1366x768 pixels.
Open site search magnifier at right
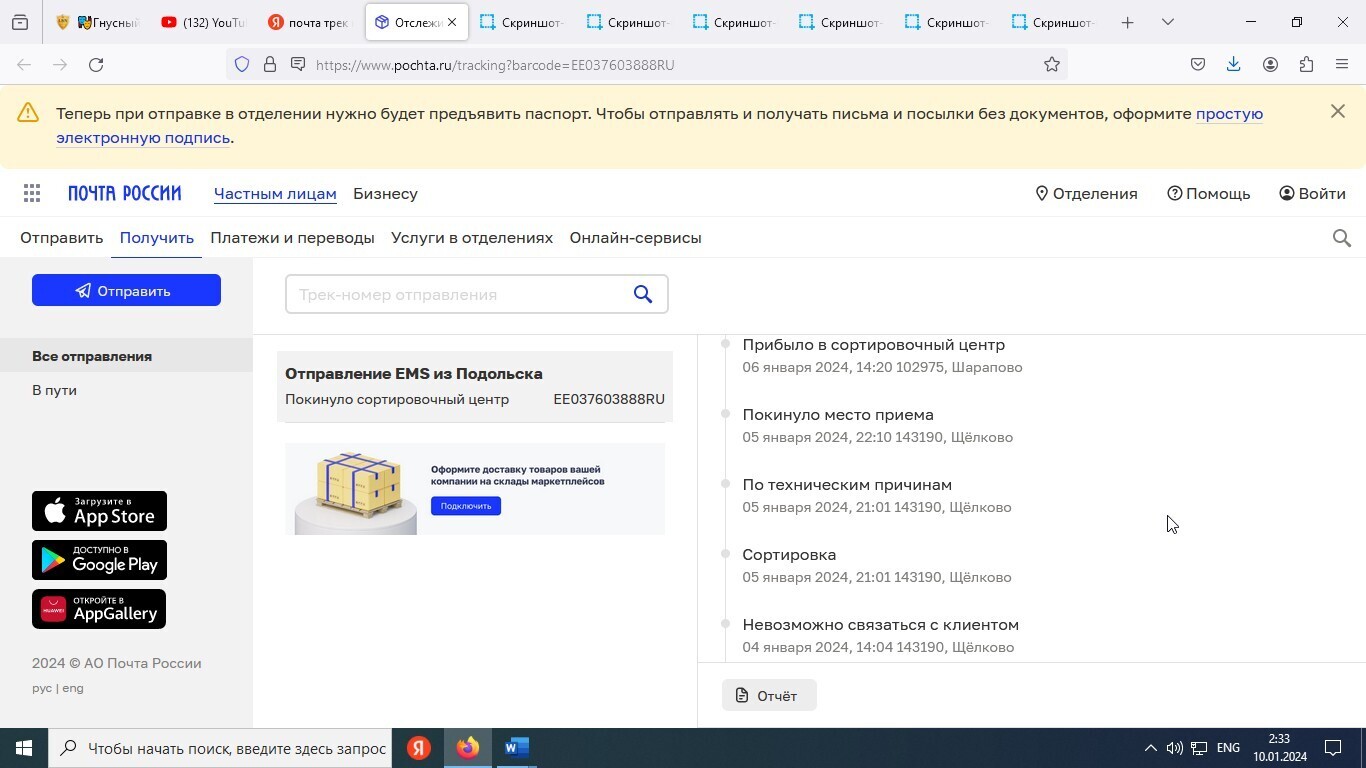click(1342, 238)
